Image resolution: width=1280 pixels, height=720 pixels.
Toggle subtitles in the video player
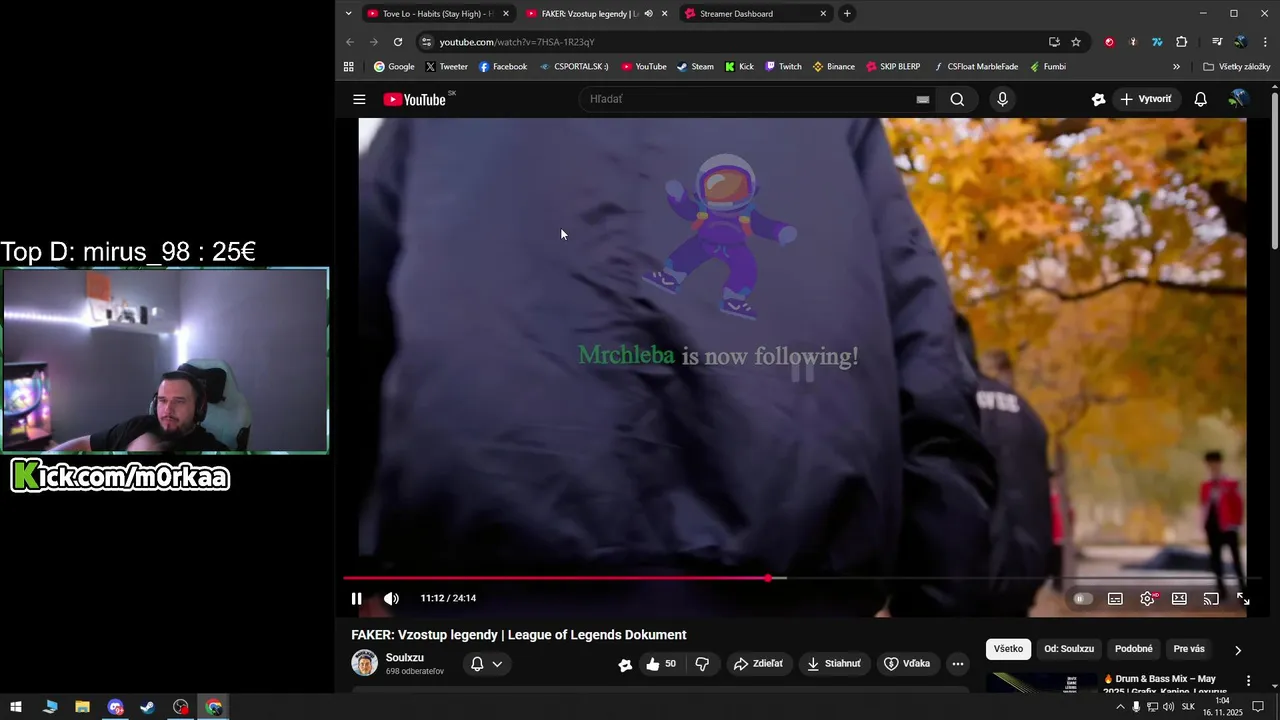click(x=1115, y=598)
